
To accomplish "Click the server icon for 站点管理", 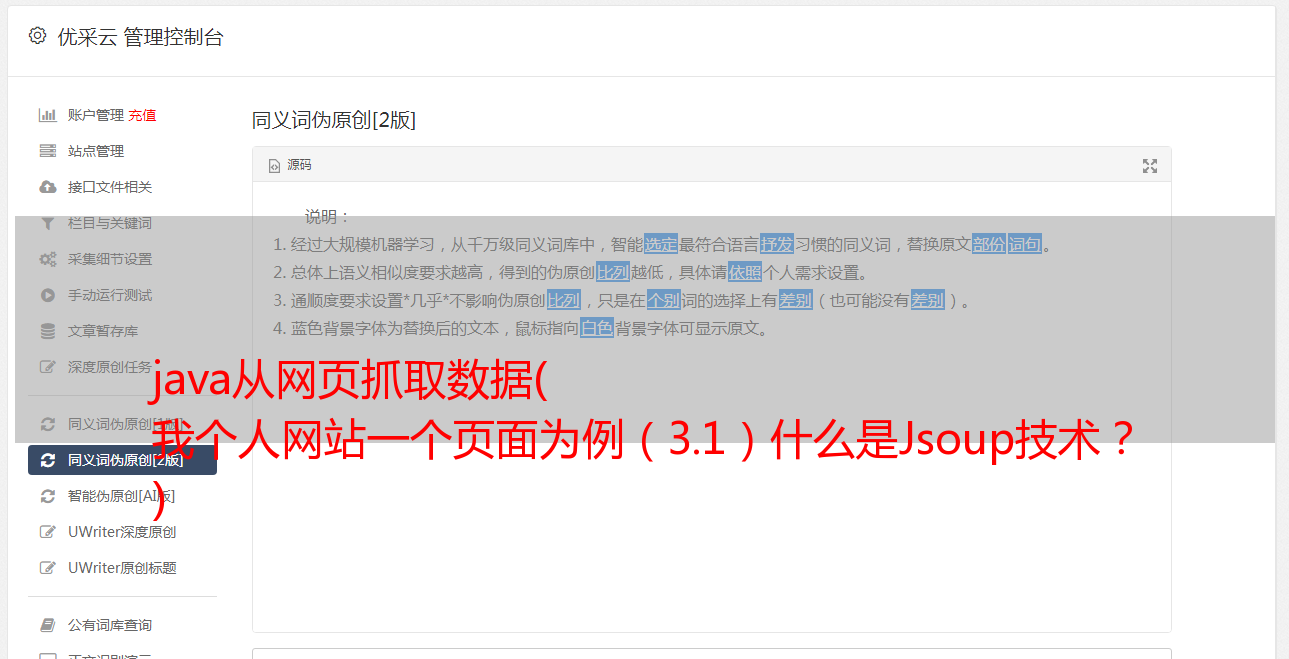I will [x=47, y=151].
